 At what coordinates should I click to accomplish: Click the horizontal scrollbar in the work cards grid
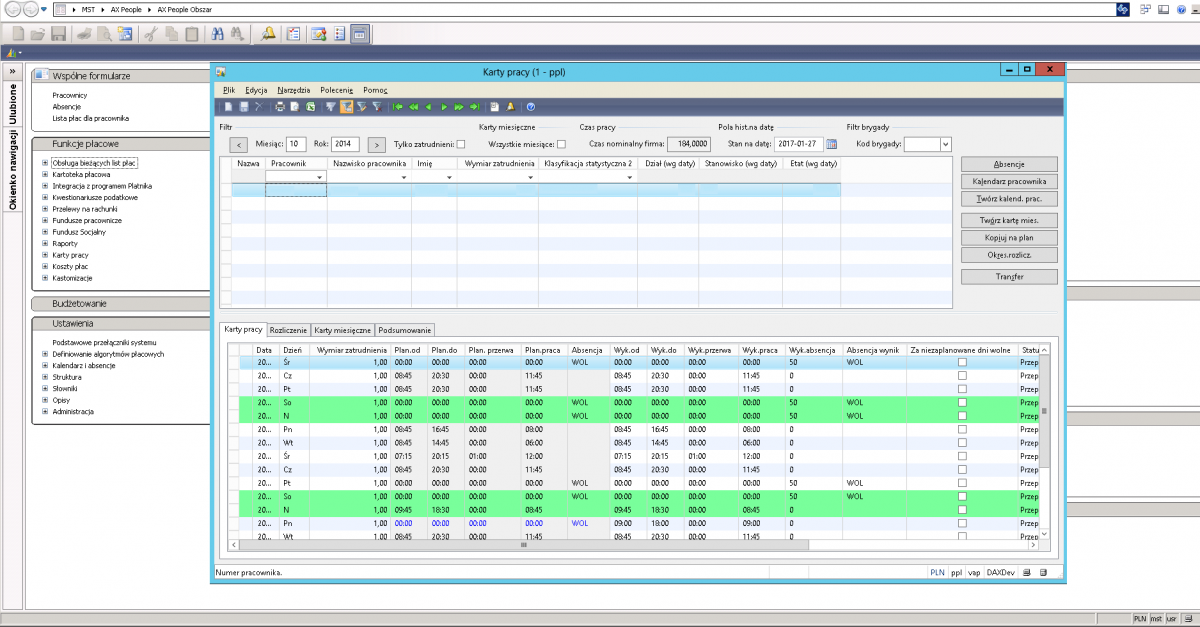[523, 545]
